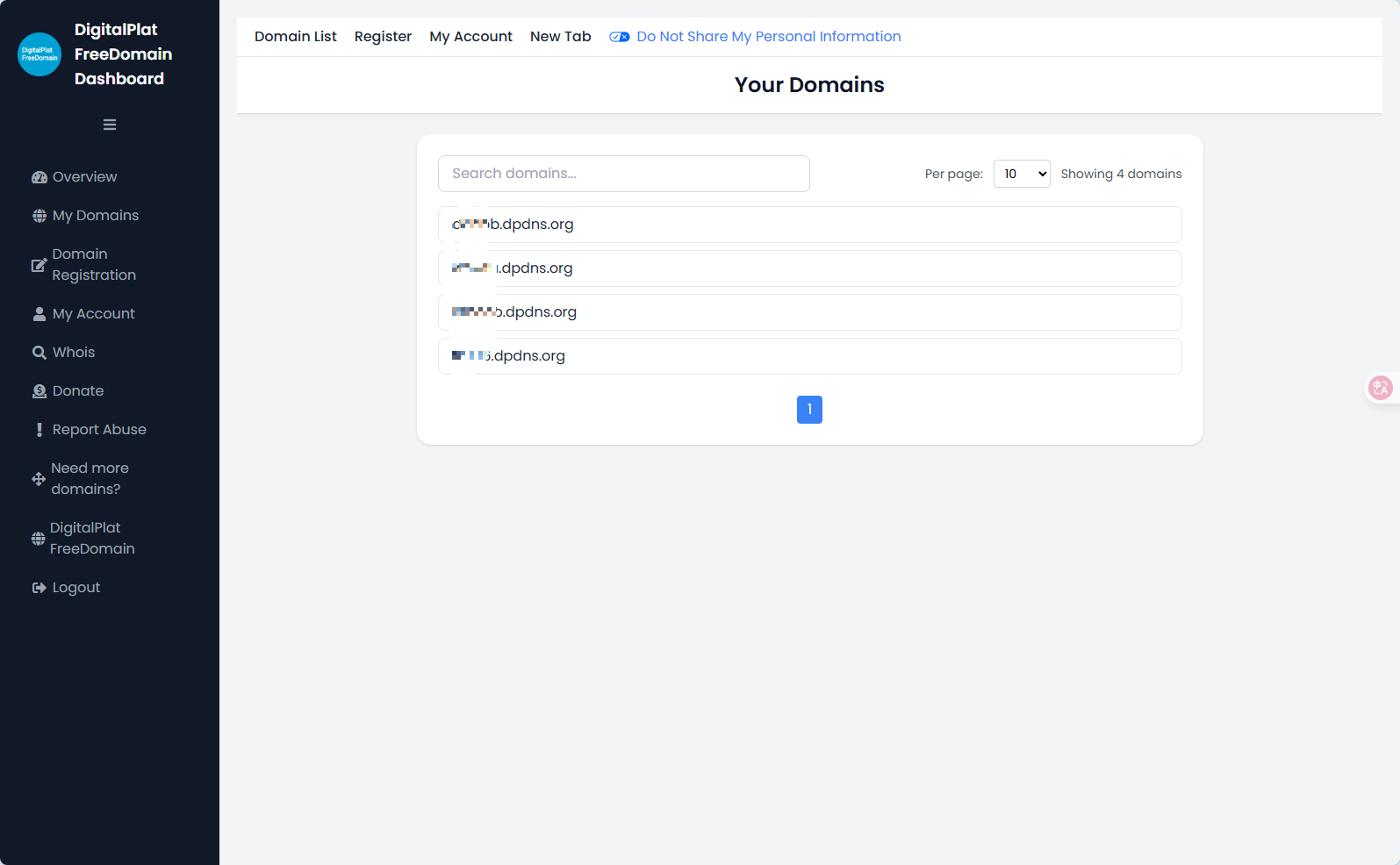This screenshot has height=865, width=1400.
Task: Click the Report Abuse exclamation icon
Action: [39, 430]
